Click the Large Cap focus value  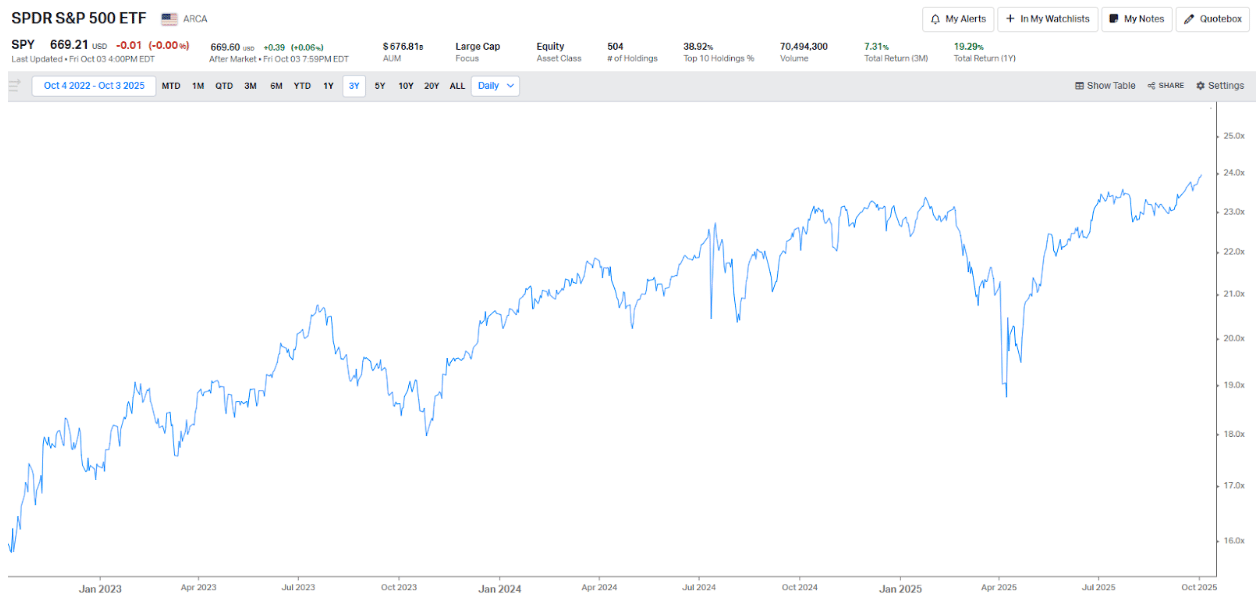click(478, 46)
